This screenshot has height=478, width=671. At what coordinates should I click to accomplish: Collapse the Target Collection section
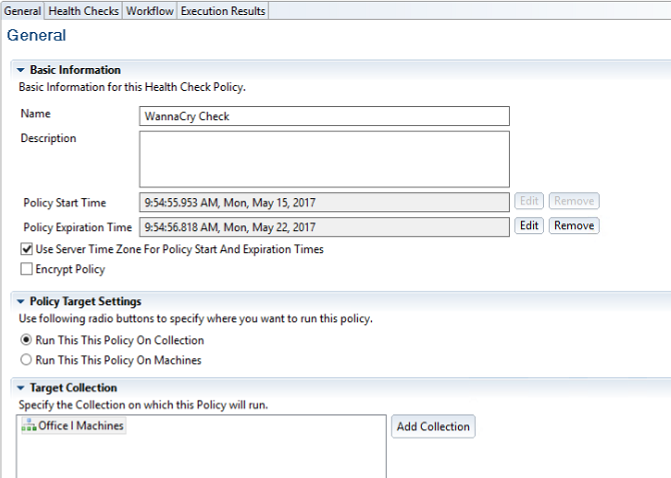click(x=20, y=388)
